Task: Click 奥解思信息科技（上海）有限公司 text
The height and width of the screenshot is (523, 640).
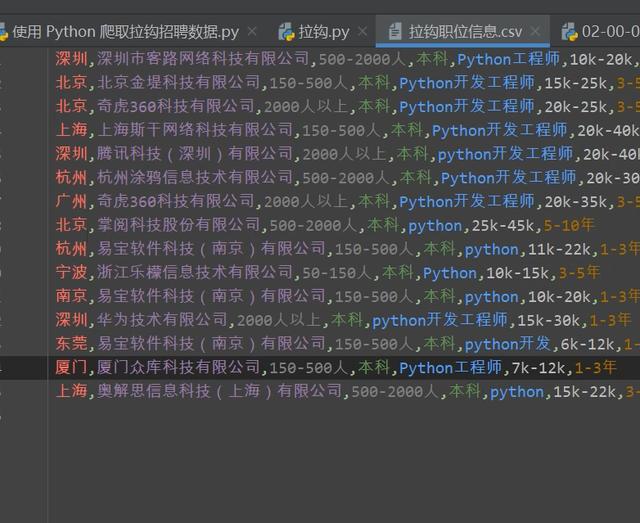Action: (220, 392)
